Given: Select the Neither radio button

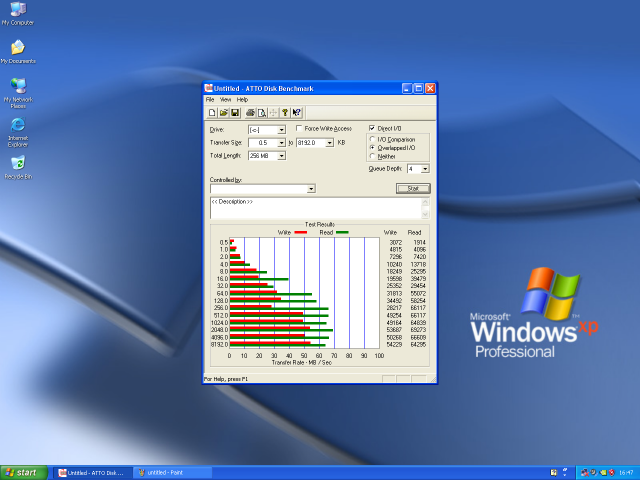Looking at the screenshot, I should [372, 156].
